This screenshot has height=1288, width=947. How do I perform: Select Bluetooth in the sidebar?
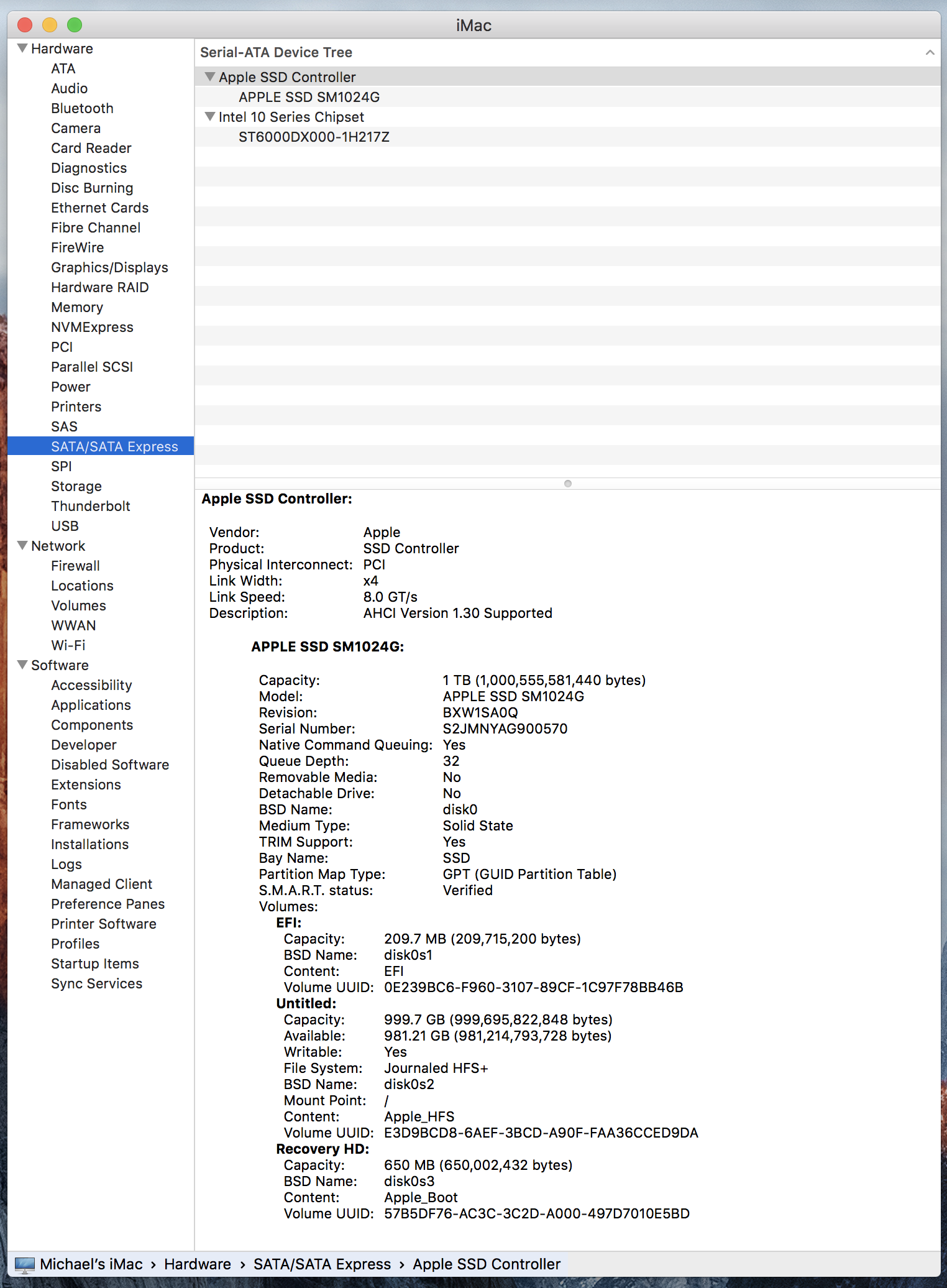[82, 108]
